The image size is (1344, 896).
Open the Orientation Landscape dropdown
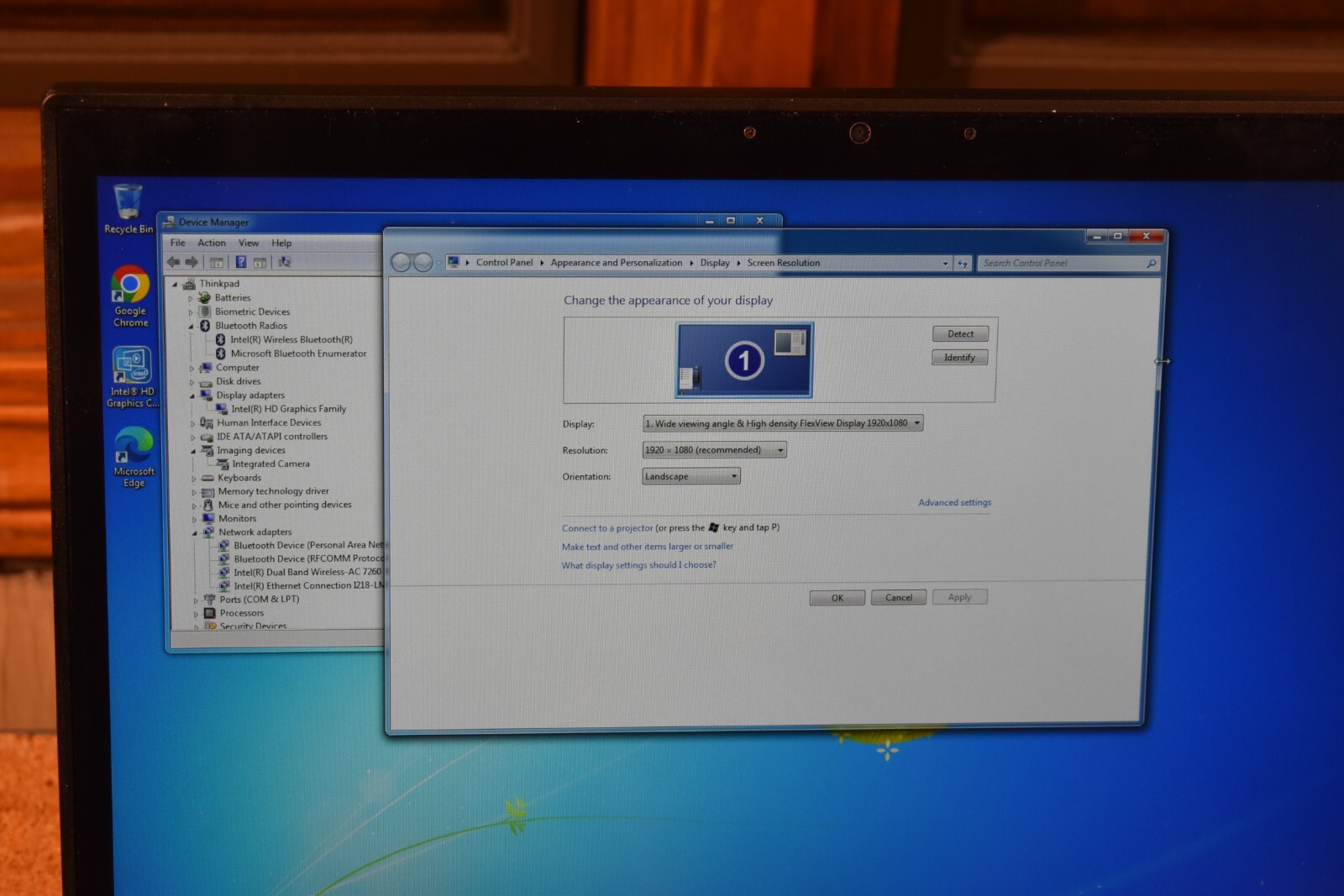(x=691, y=476)
